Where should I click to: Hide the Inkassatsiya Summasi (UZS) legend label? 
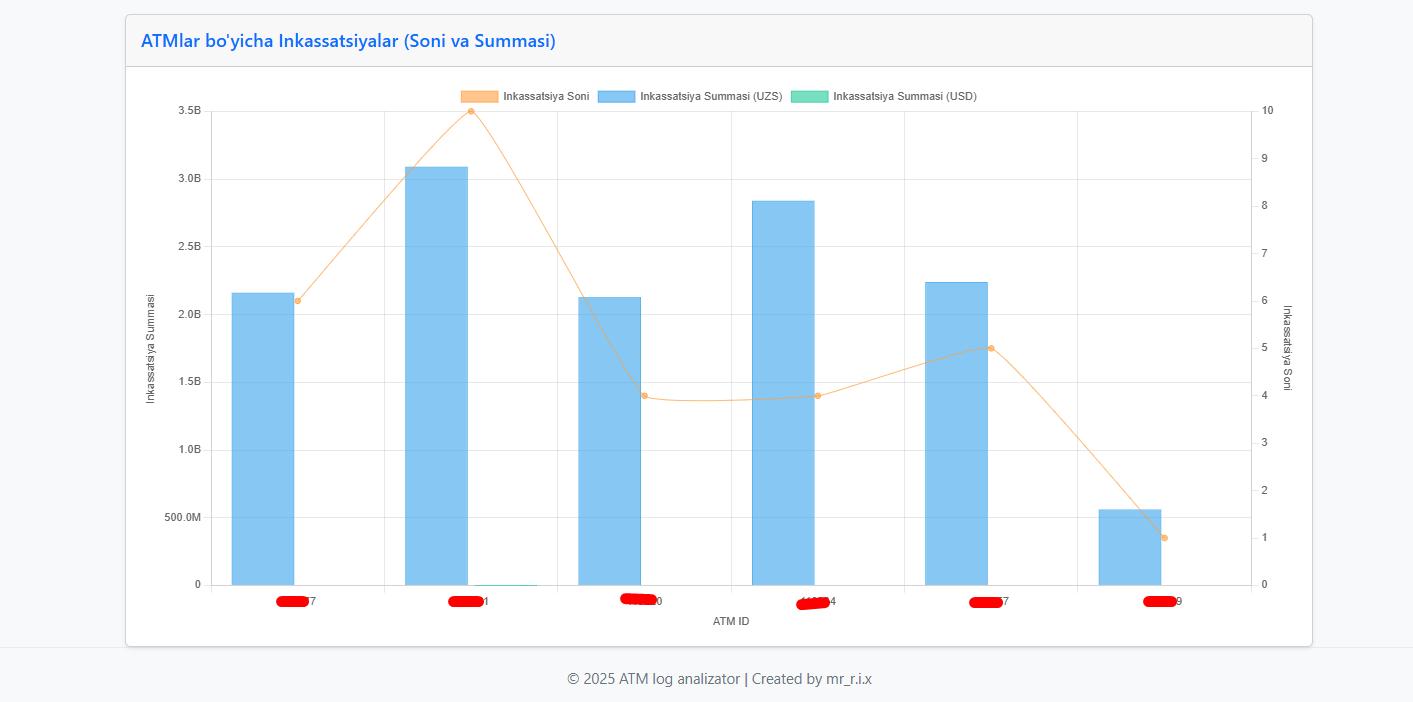[x=710, y=97]
